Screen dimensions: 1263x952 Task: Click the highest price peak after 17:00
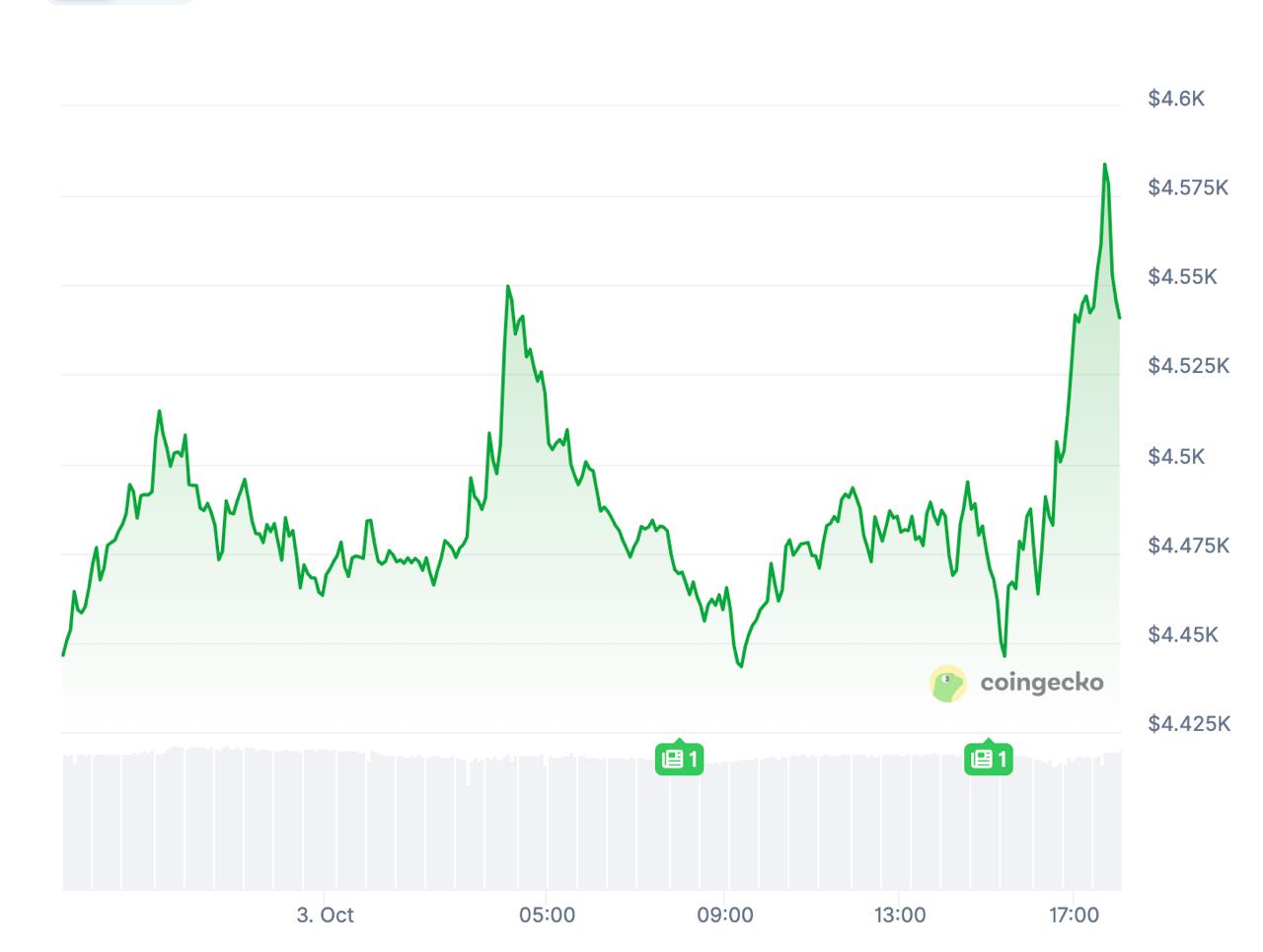pos(1105,165)
